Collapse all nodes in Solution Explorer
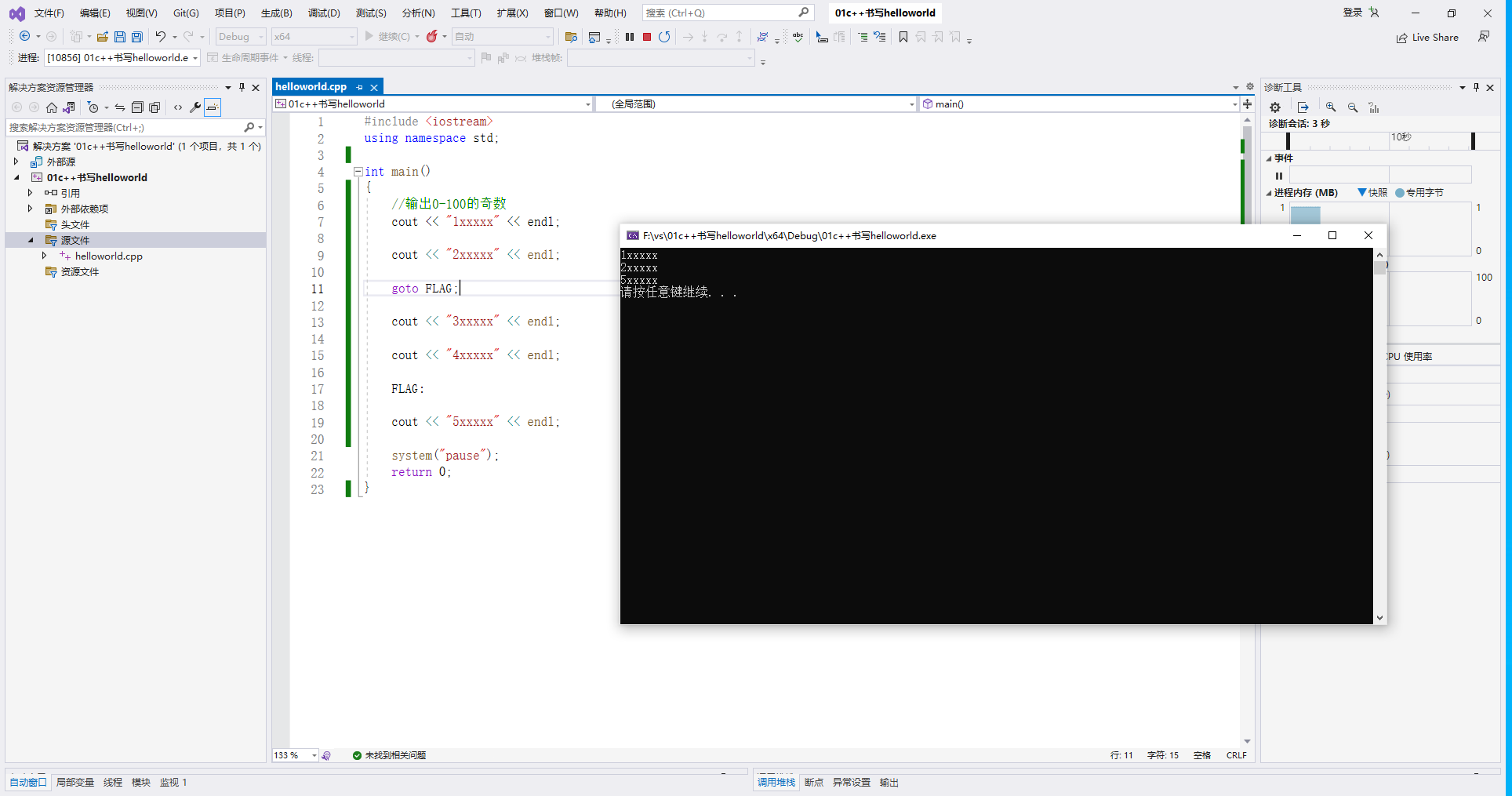 pyautogui.click(x=137, y=107)
